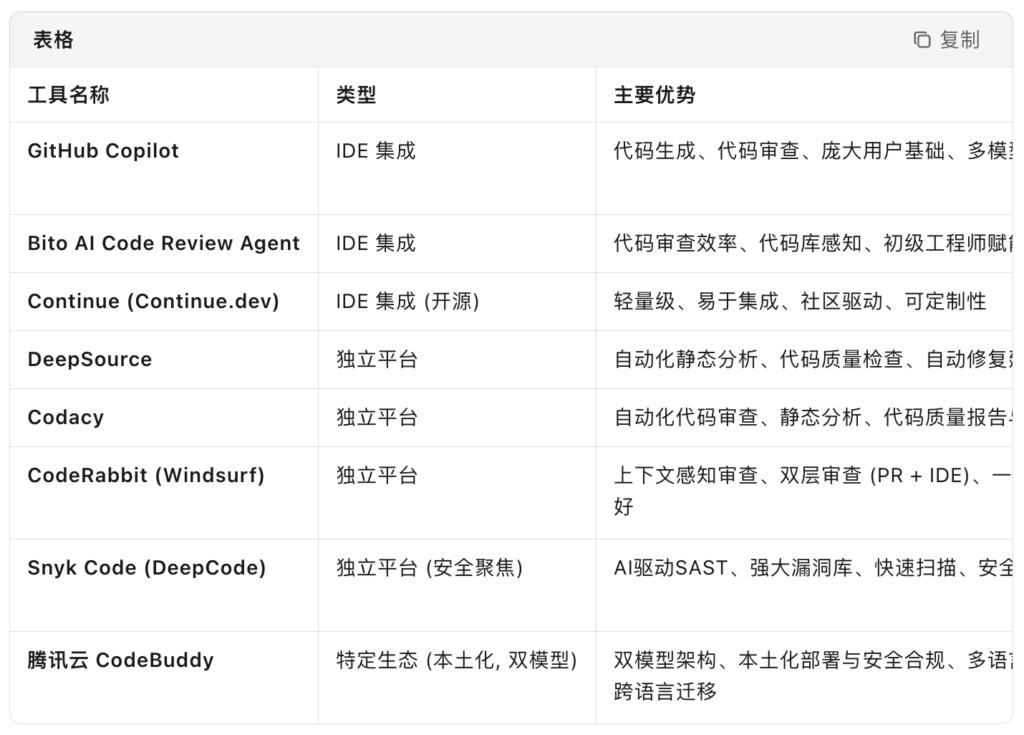Click the AI驱动SAST advantages text
Screen dimensions: 1024x735
813,568
